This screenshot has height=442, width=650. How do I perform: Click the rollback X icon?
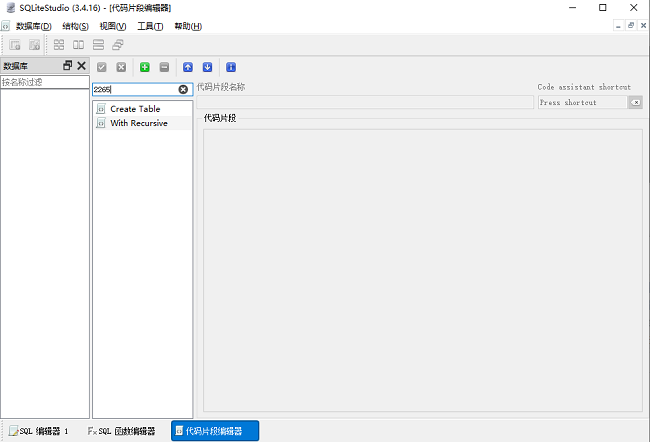point(121,67)
